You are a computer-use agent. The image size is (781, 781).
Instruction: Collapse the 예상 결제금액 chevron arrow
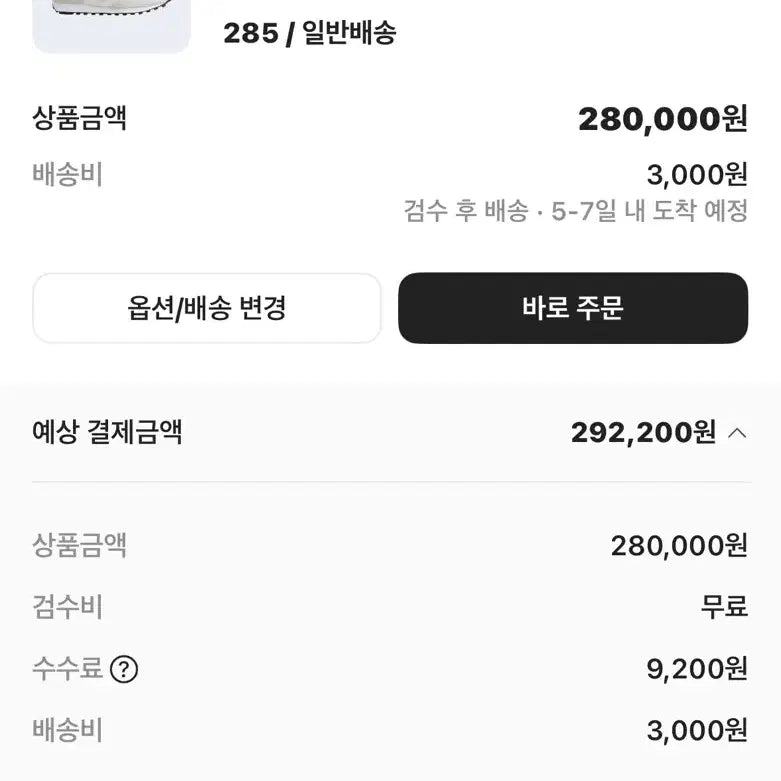point(737,433)
